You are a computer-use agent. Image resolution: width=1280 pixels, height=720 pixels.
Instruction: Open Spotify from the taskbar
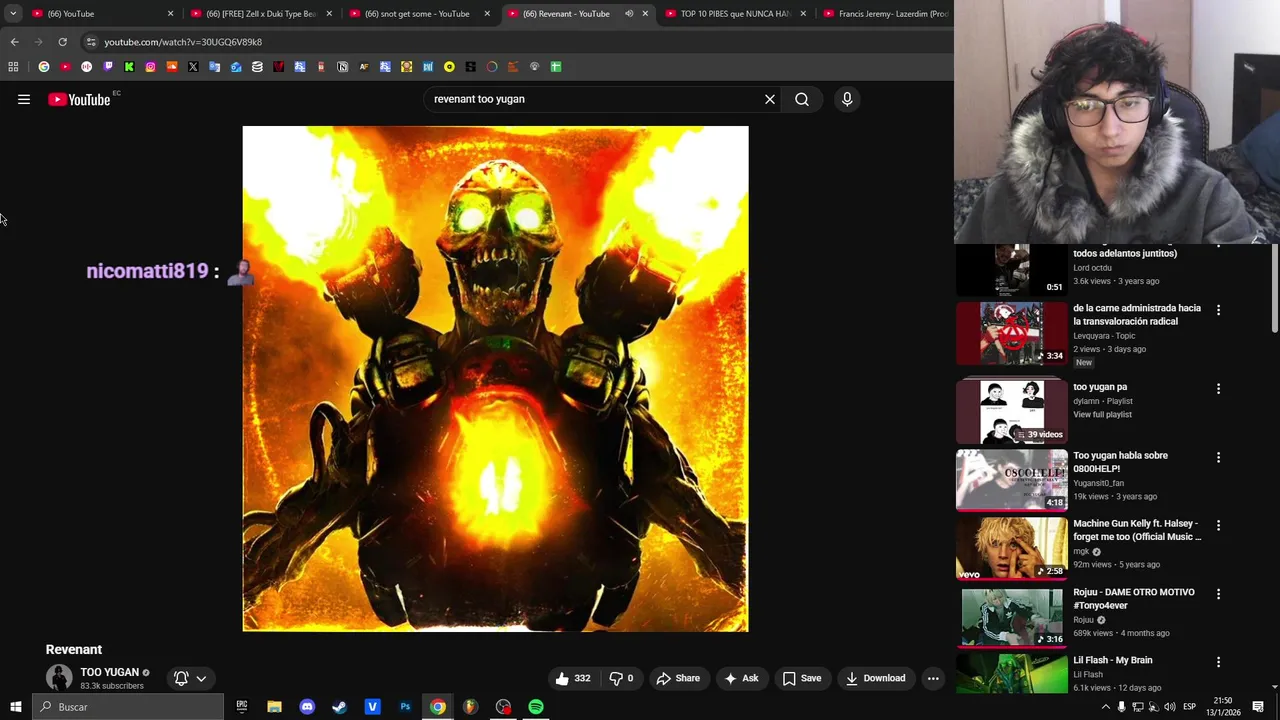point(536,707)
